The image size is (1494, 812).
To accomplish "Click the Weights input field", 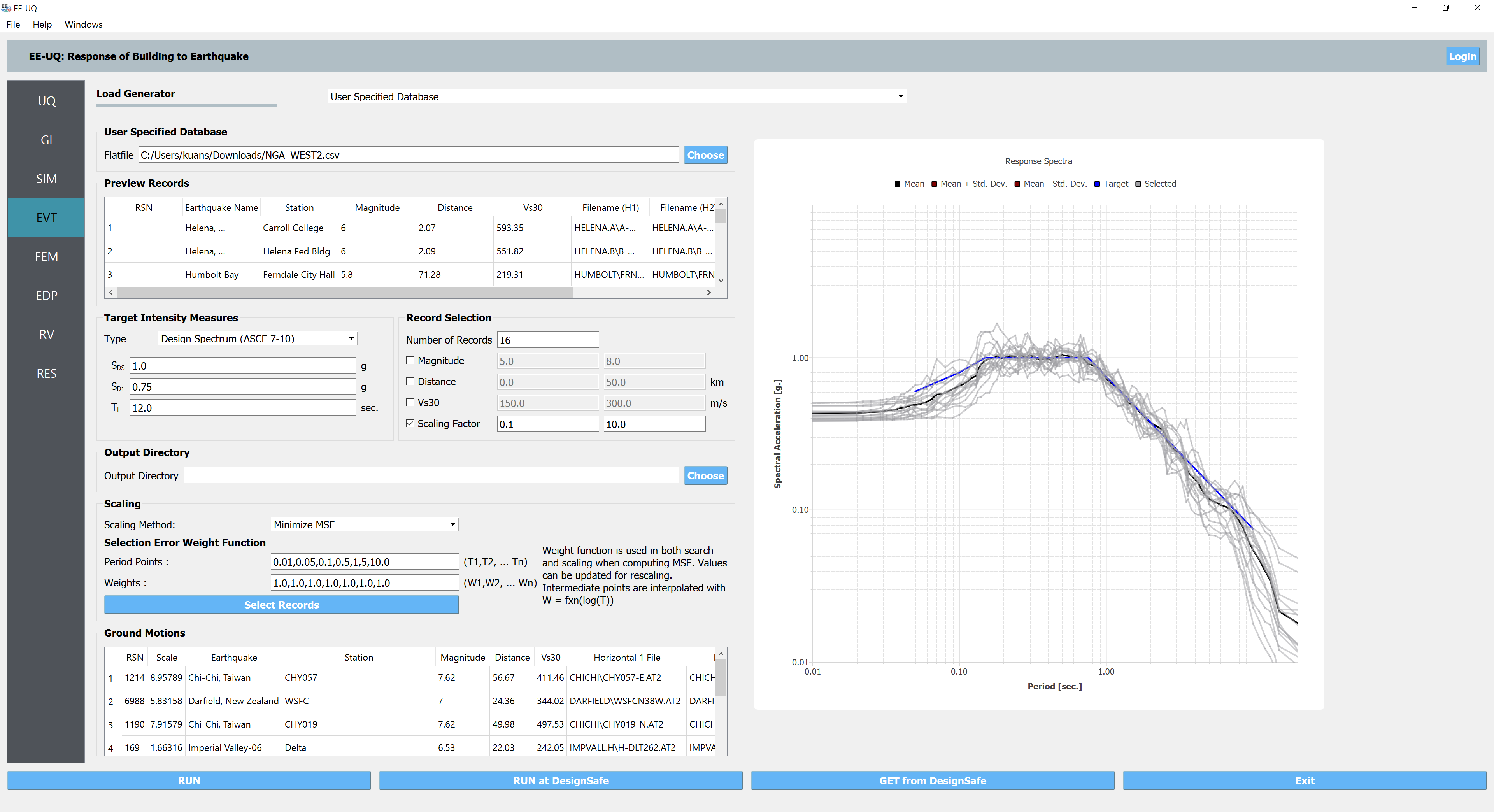I will coord(365,583).
